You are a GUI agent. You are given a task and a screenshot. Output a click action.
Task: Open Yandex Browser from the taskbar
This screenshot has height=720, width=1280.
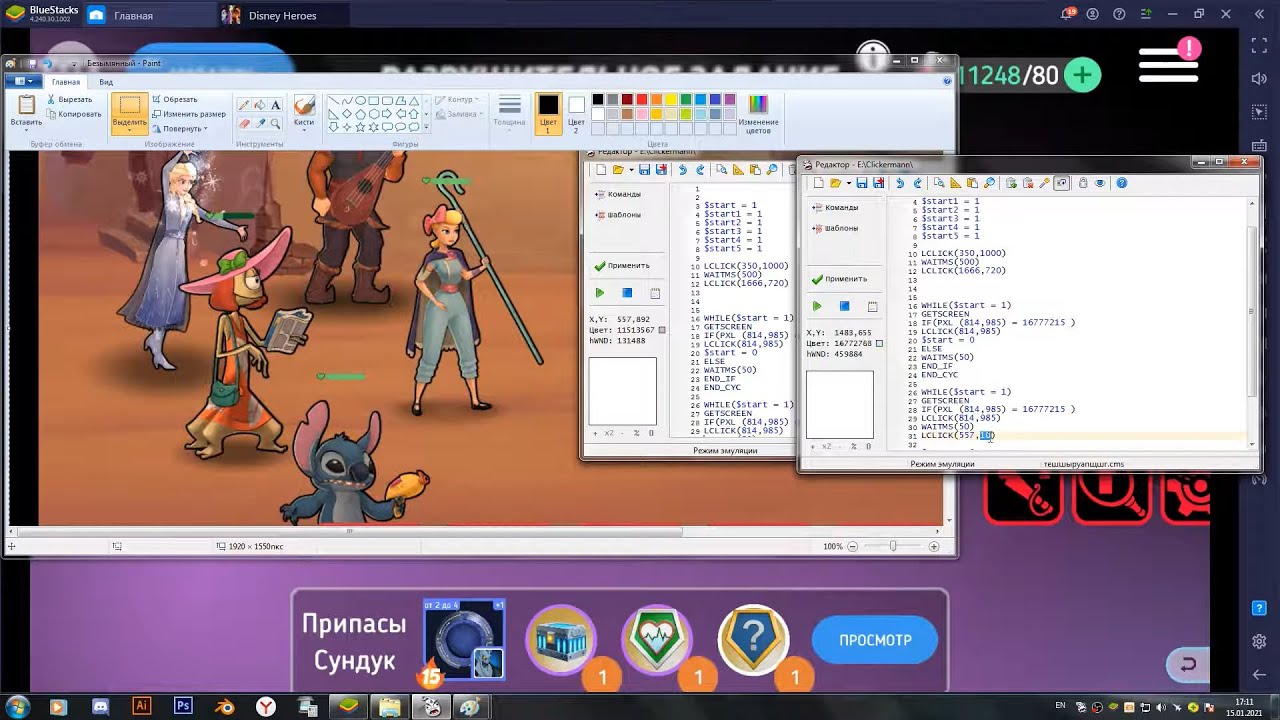[266, 706]
